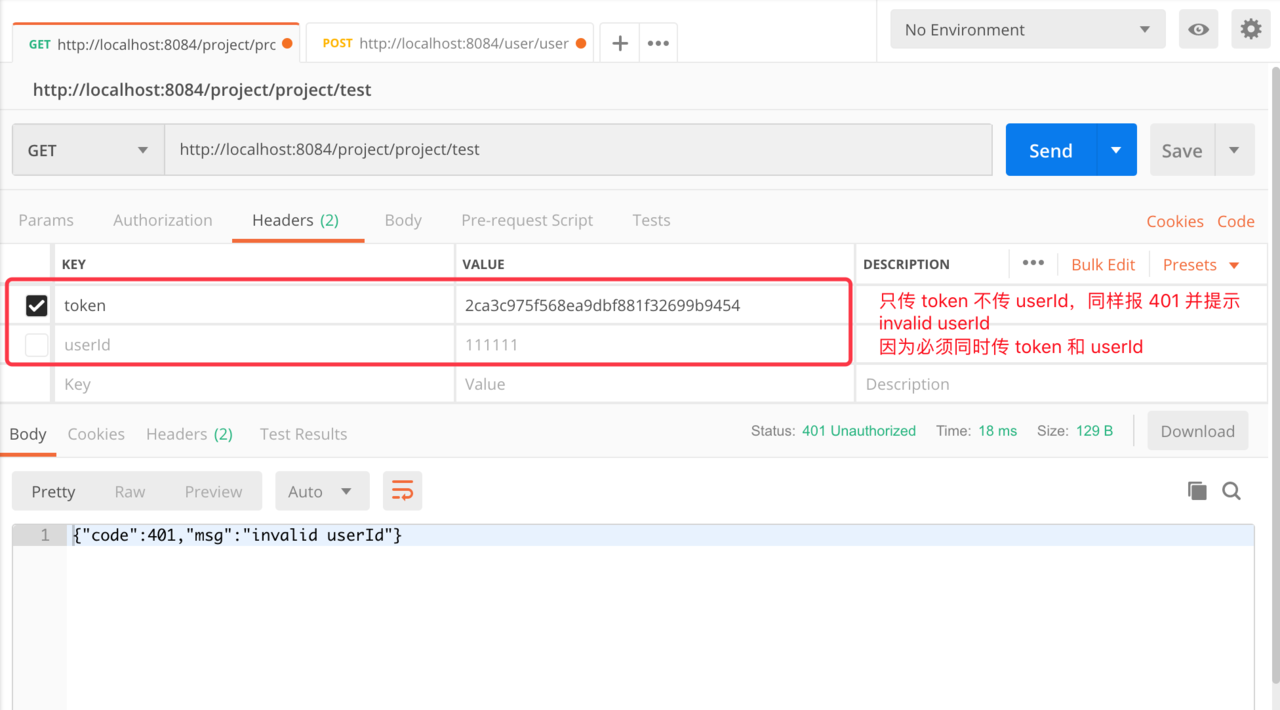Click the empty Key placeholder field
This screenshot has height=710, width=1280.
[254, 384]
